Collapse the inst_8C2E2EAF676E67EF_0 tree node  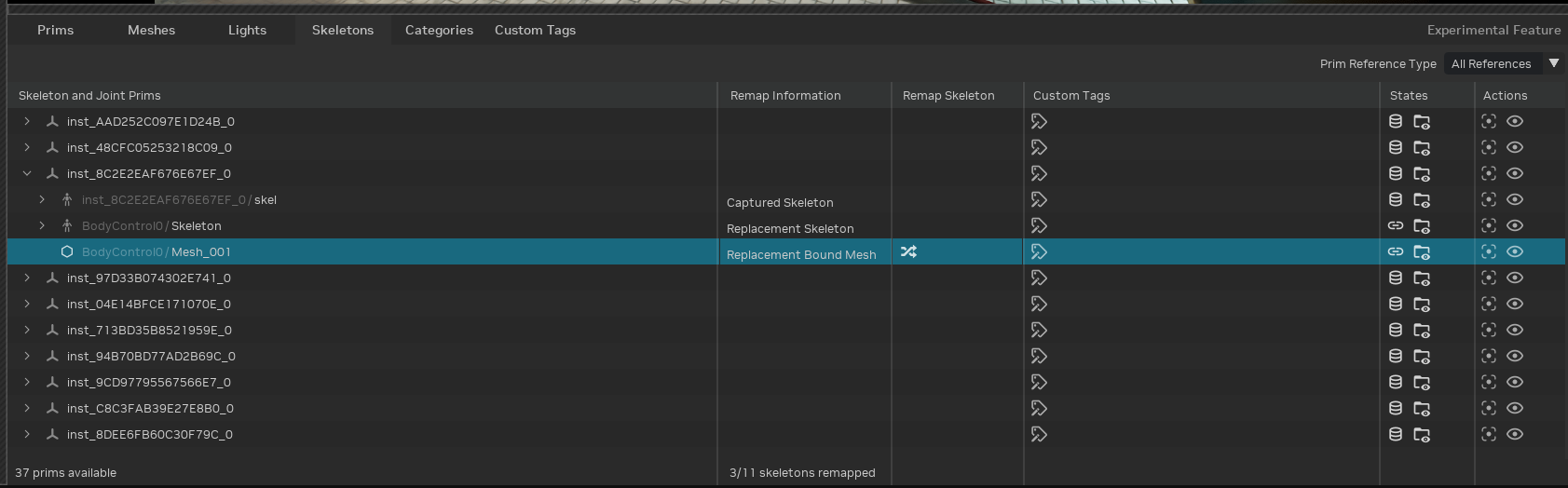click(27, 173)
